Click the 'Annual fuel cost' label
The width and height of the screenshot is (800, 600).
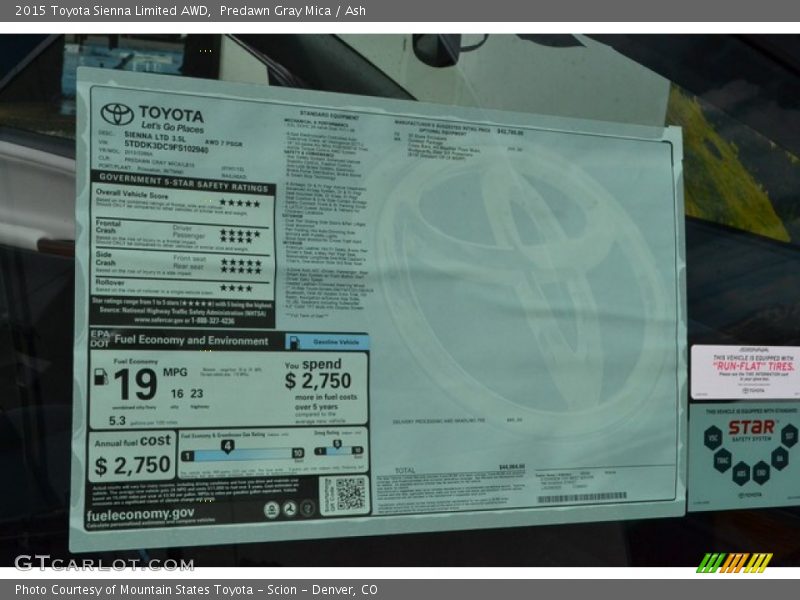pyautogui.click(x=133, y=441)
